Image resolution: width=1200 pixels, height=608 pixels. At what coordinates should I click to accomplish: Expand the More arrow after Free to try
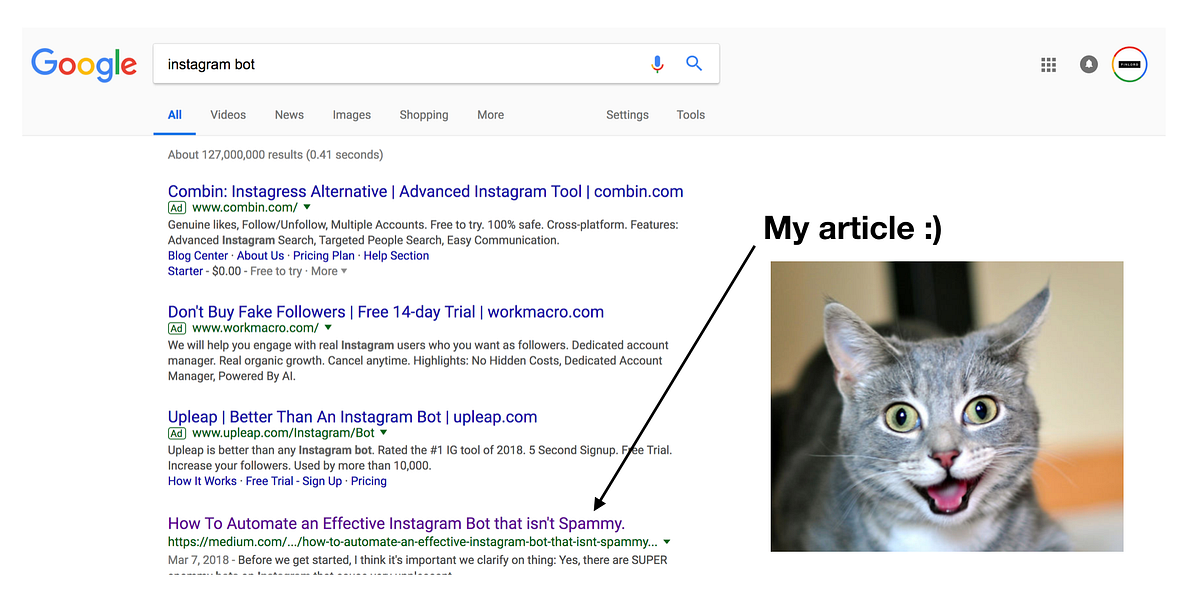click(344, 271)
